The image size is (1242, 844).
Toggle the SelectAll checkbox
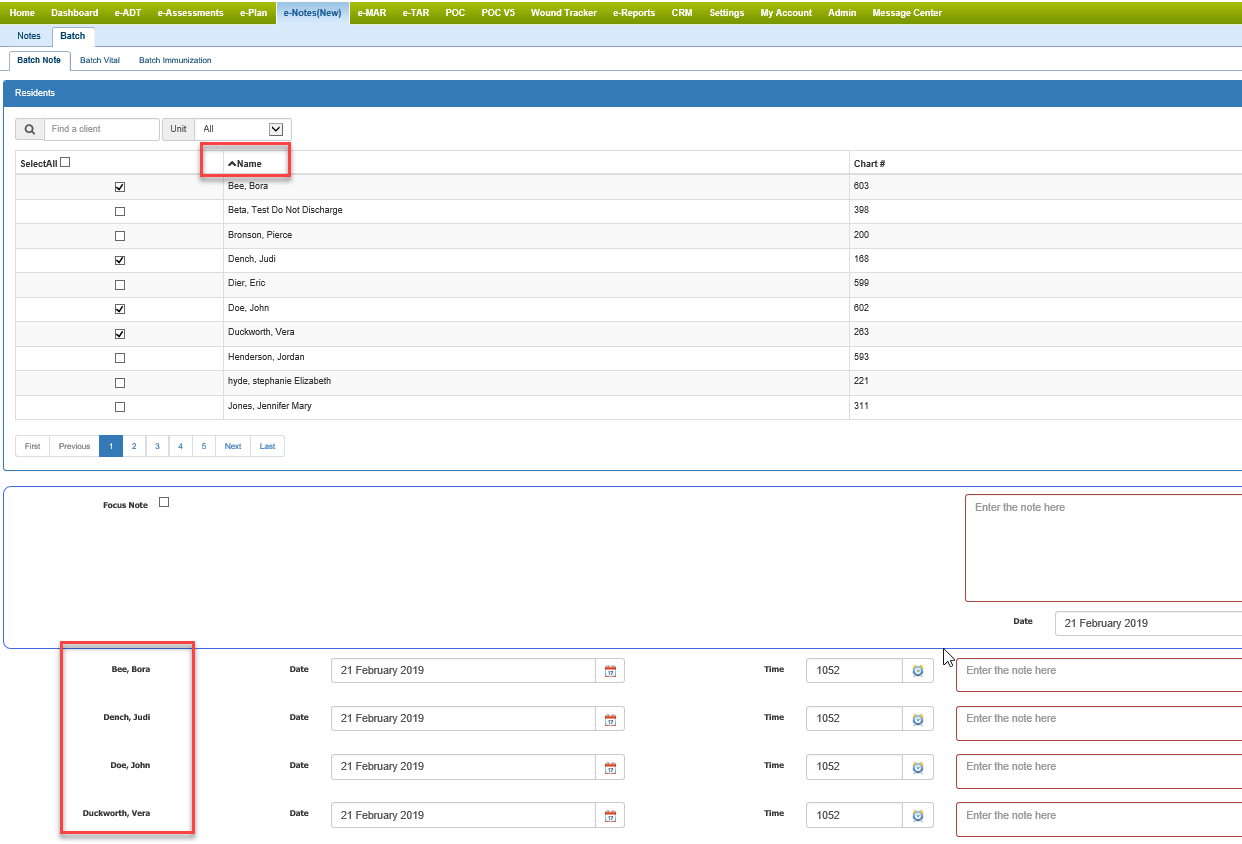[x=65, y=162]
